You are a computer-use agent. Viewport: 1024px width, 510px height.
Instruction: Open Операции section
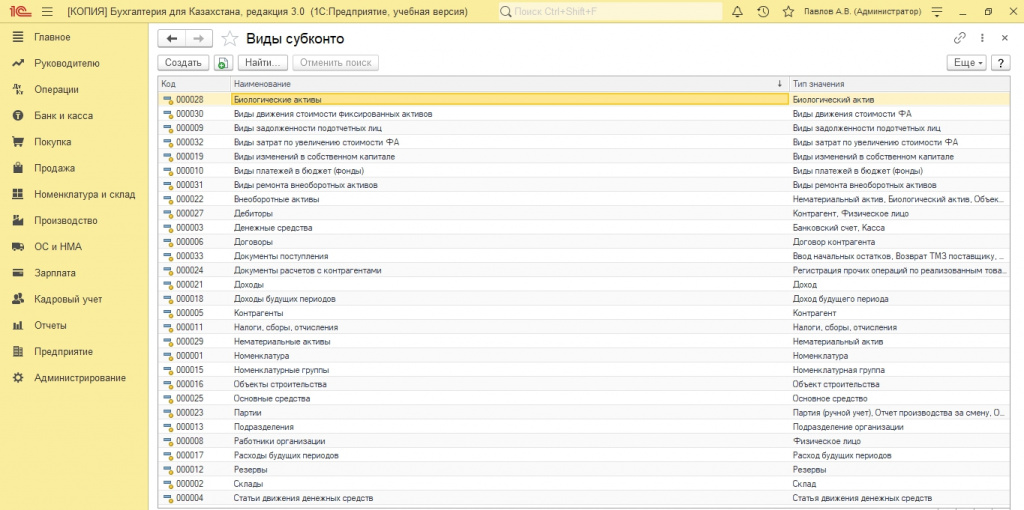click(56, 89)
